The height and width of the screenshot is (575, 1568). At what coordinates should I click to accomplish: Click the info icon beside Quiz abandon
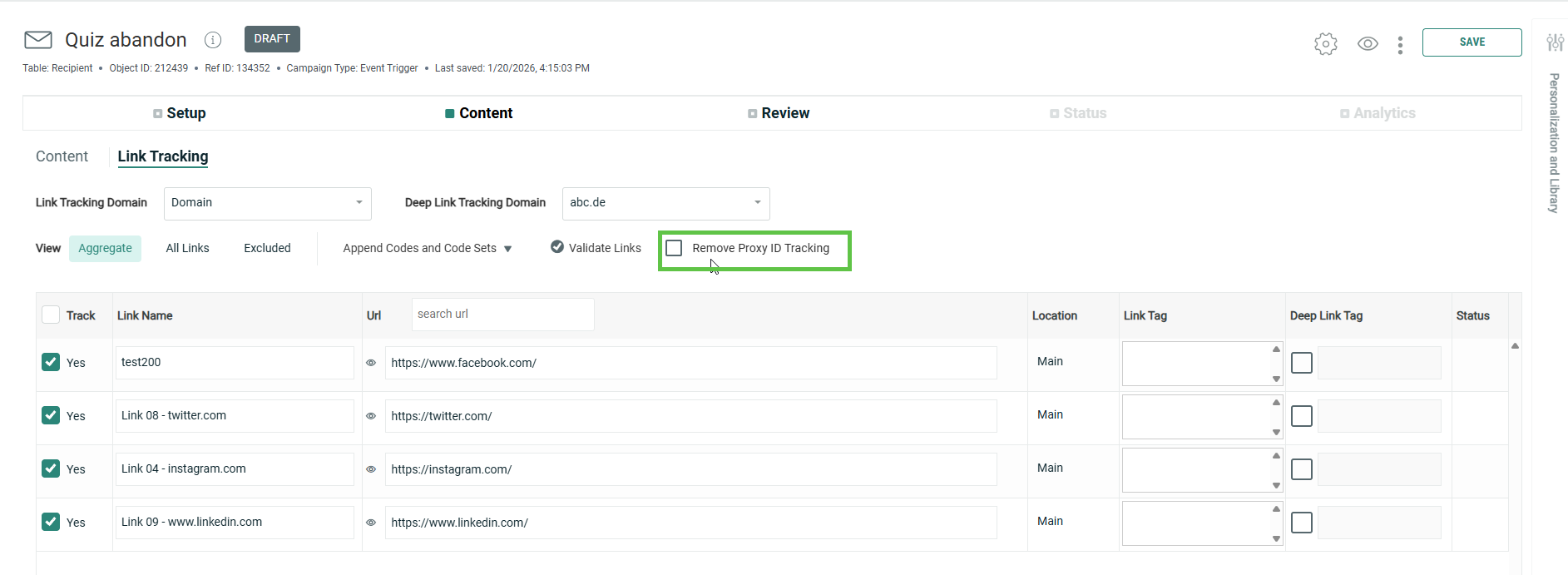(x=213, y=40)
